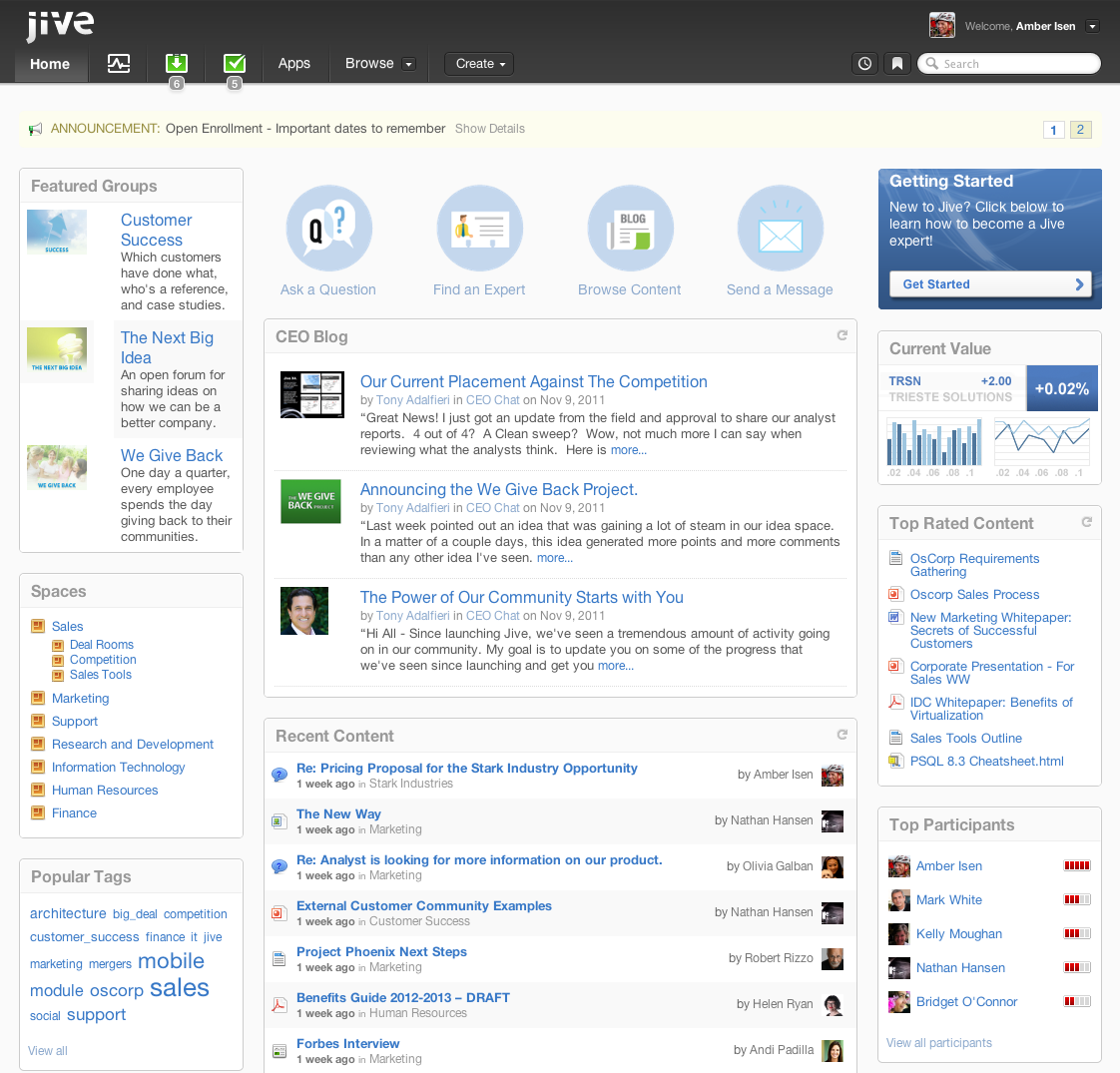Screen dimensions: 1120x1073
Task: Open 'Project Phoenix Next Steps' document
Action: [x=381, y=951]
